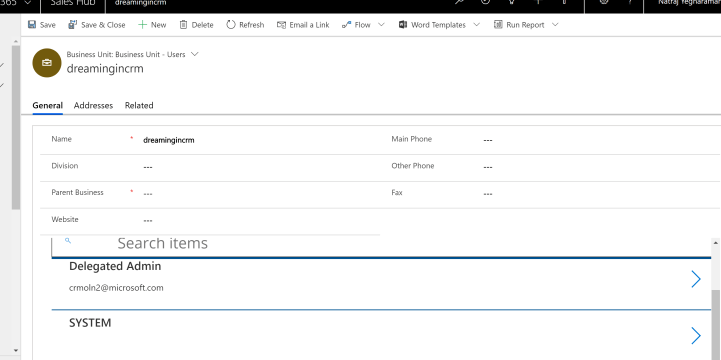Viewport: 721px width, 360px height.
Task: Click the Run Report button label
Action: (525, 25)
